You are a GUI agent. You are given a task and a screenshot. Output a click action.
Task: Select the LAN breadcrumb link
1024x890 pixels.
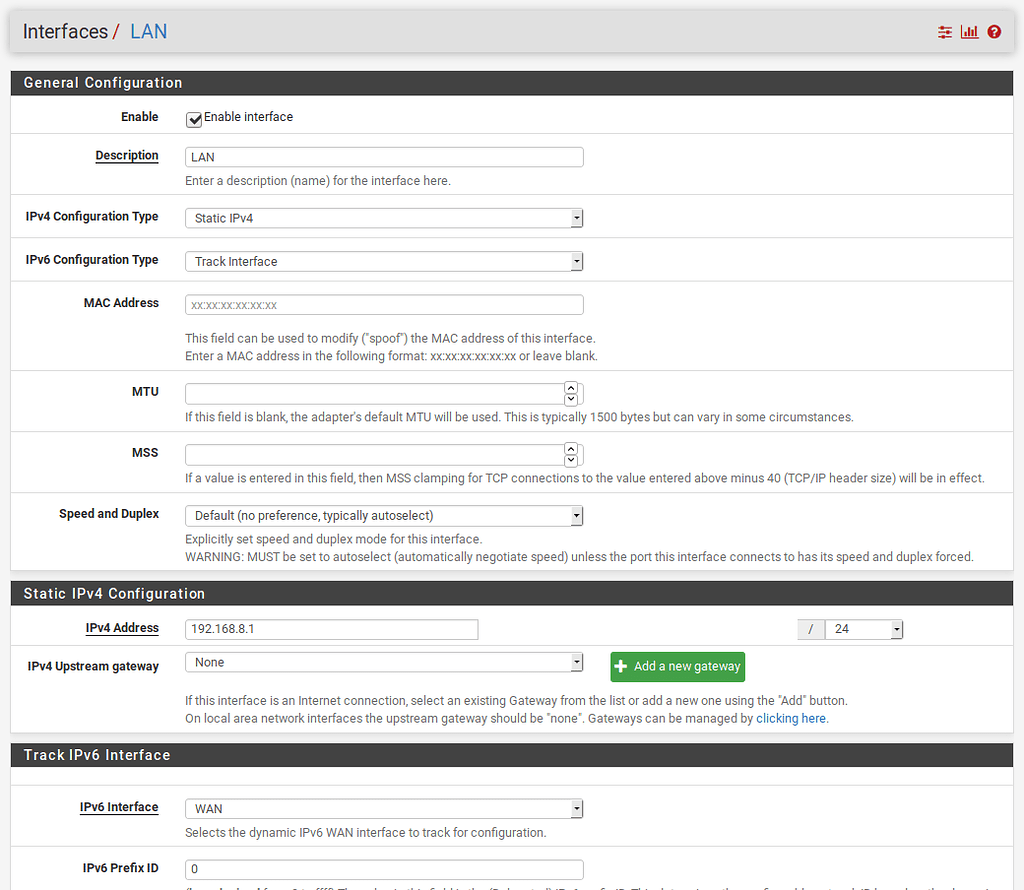148,31
